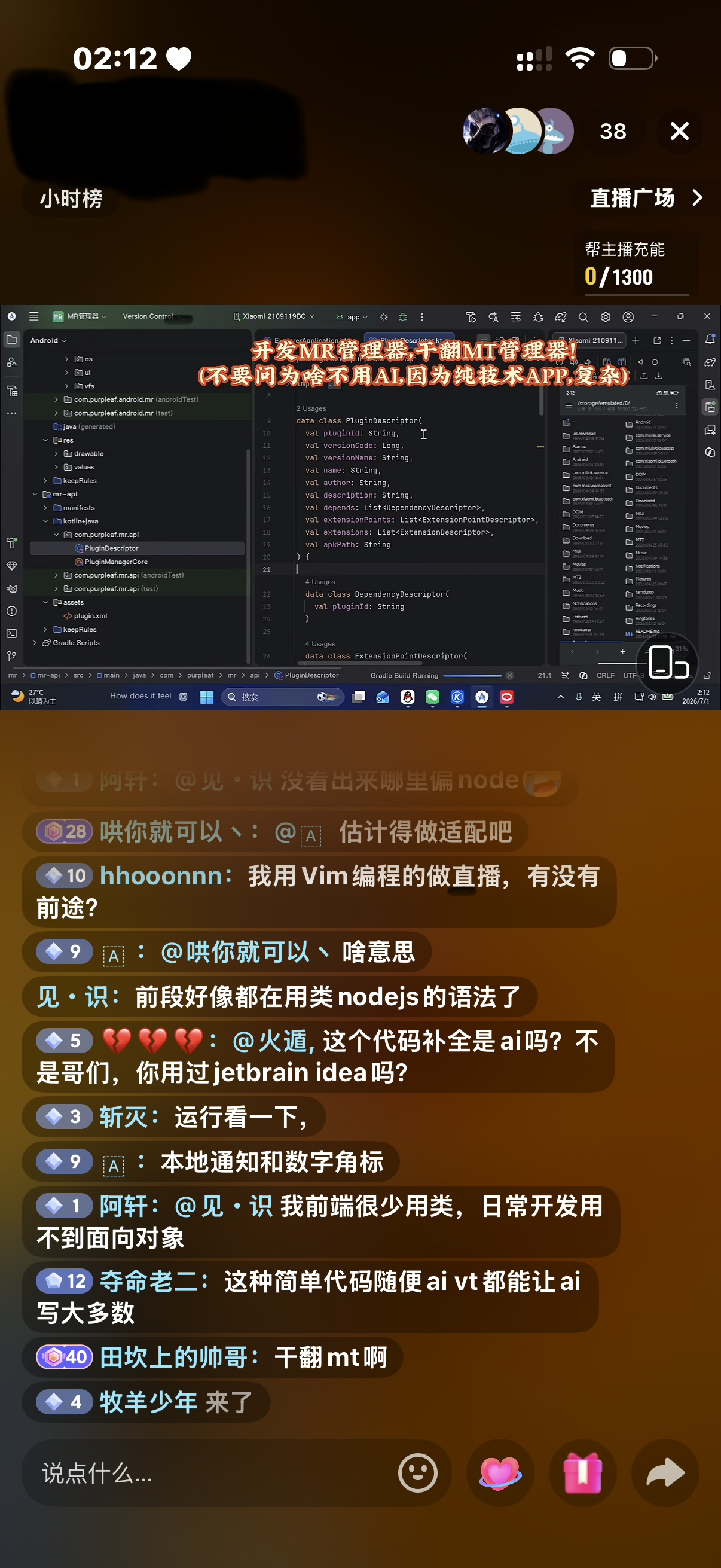Open the Logcat cat icon tool window
Viewport: 721px width, 1568px height.
pos(11,588)
